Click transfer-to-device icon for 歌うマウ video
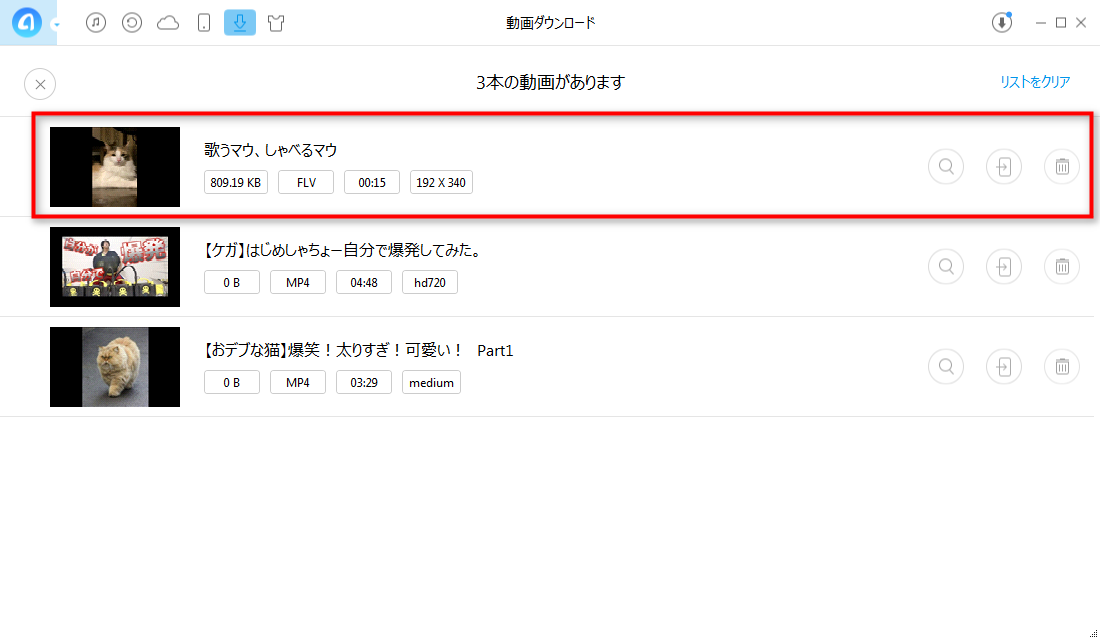This screenshot has width=1100, height=640. pos(1004,167)
